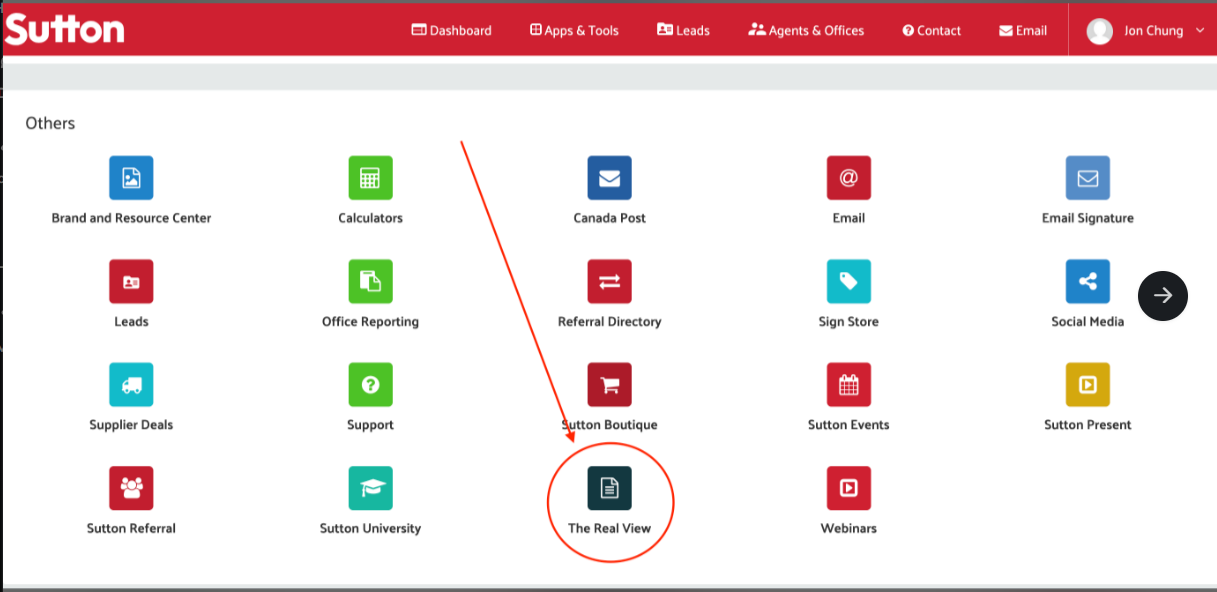This screenshot has width=1217, height=592.
Task: Click the Sutton University text label
Action: pyautogui.click(x=370, y=528)
